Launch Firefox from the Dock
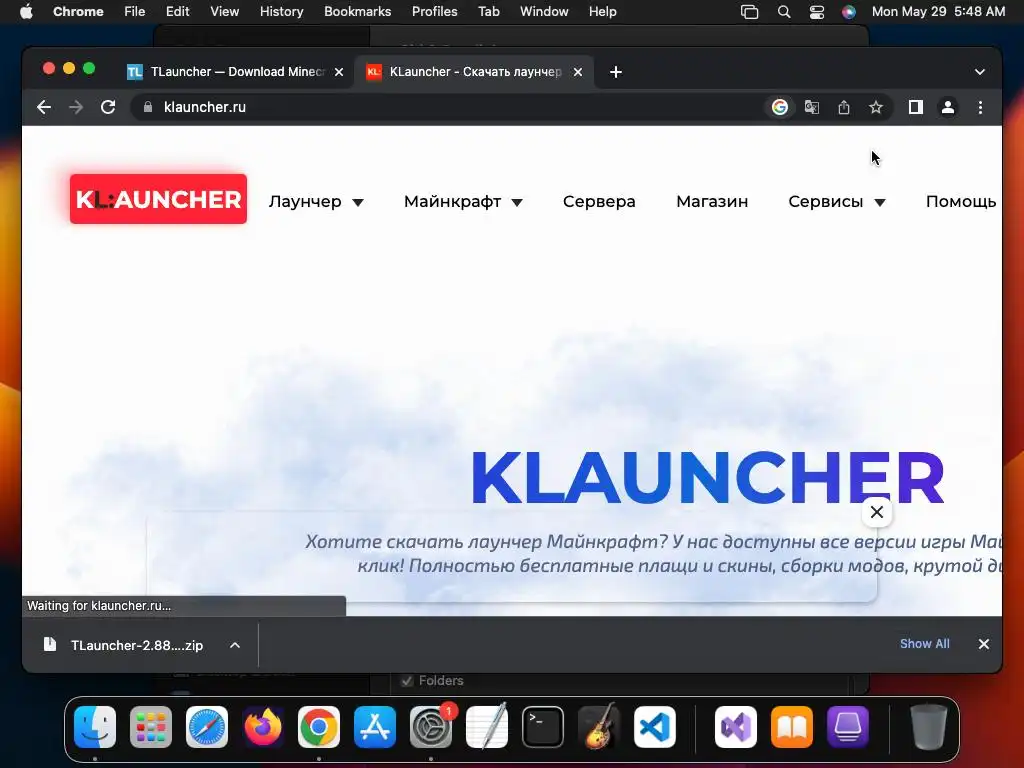The width and height of the screenshot is (1024, 768). (x=263, y=727)
